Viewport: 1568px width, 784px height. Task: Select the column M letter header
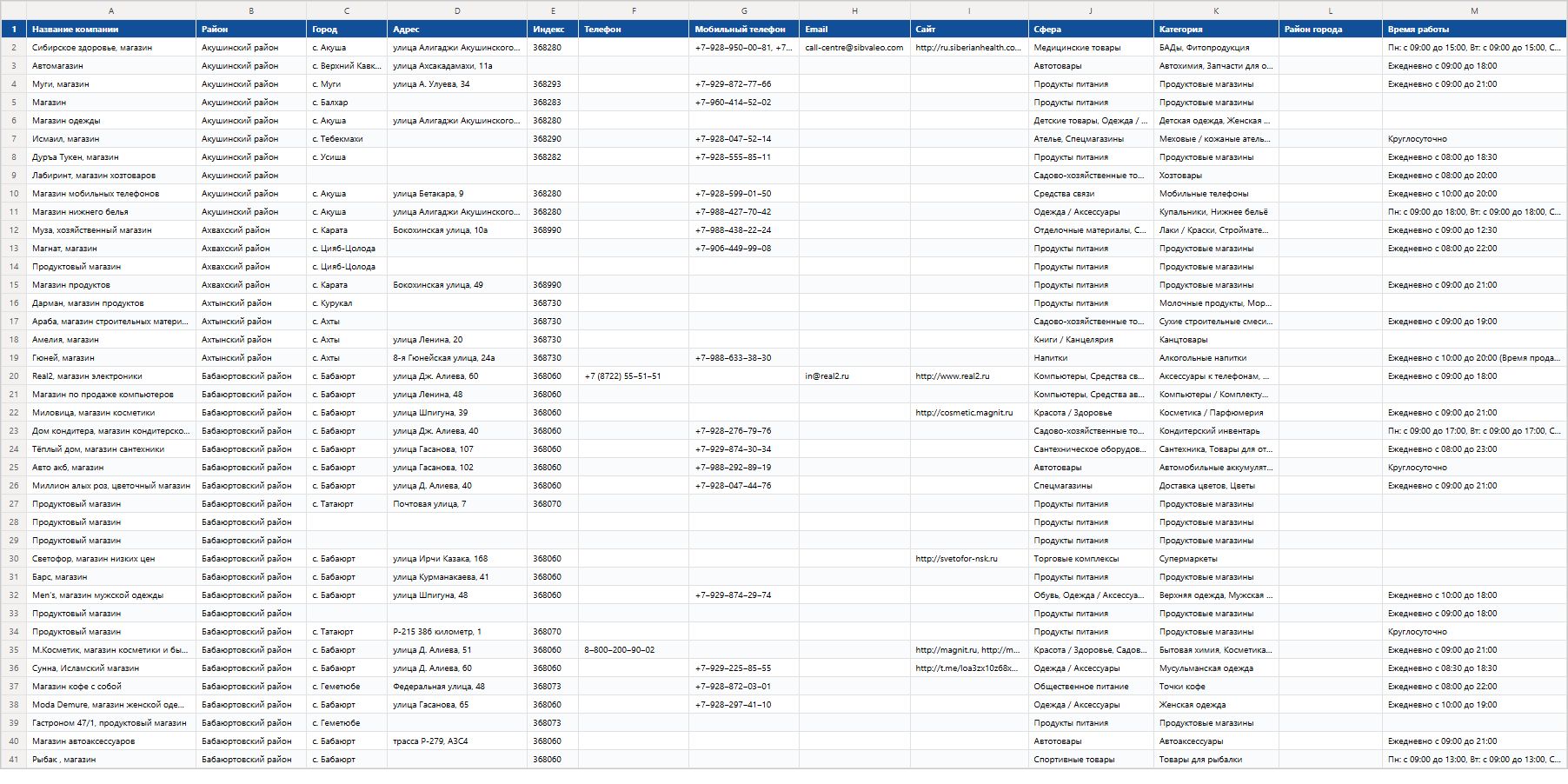(x=1474, y=10)
